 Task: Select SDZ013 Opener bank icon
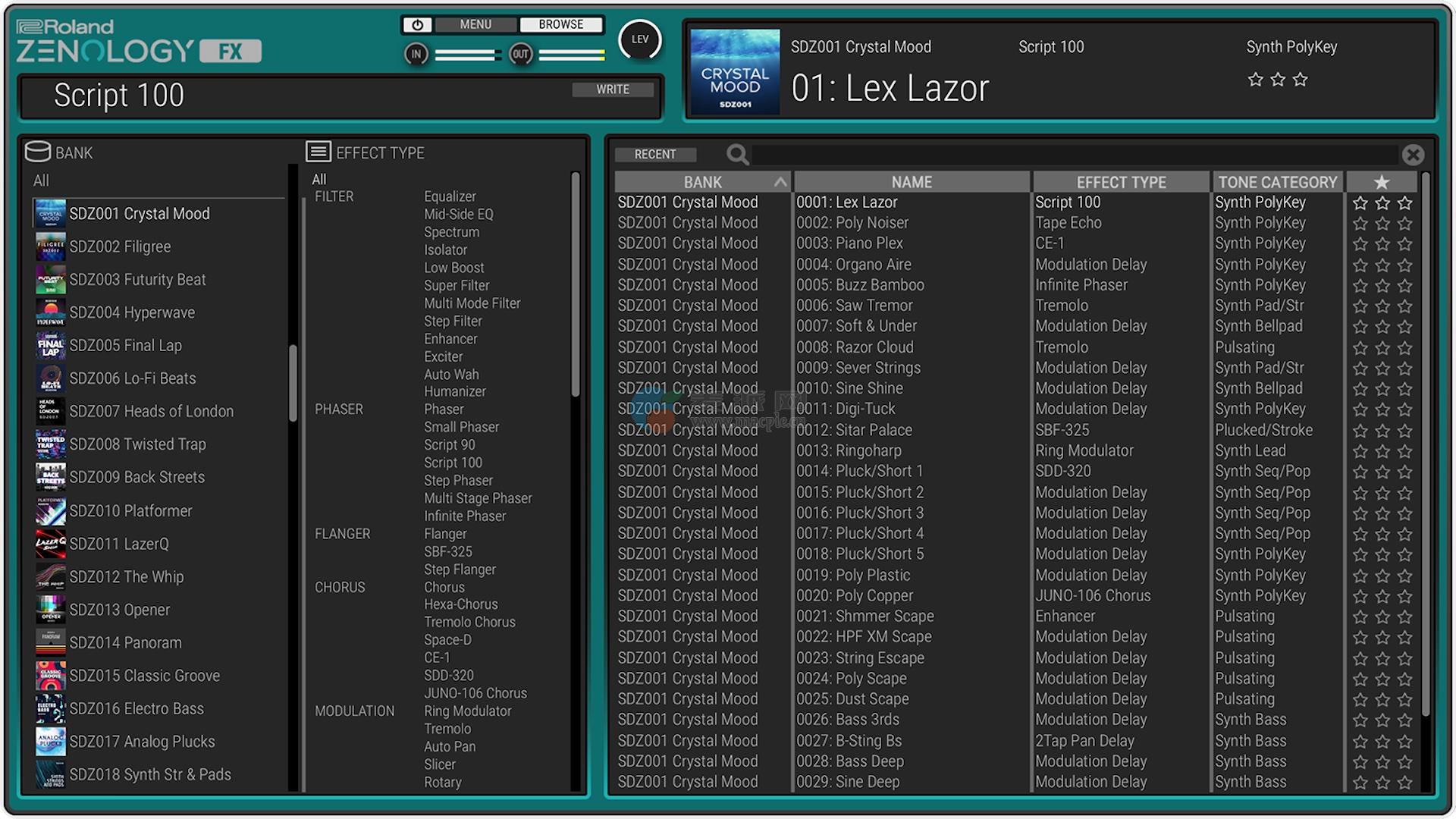coord(51,610)
